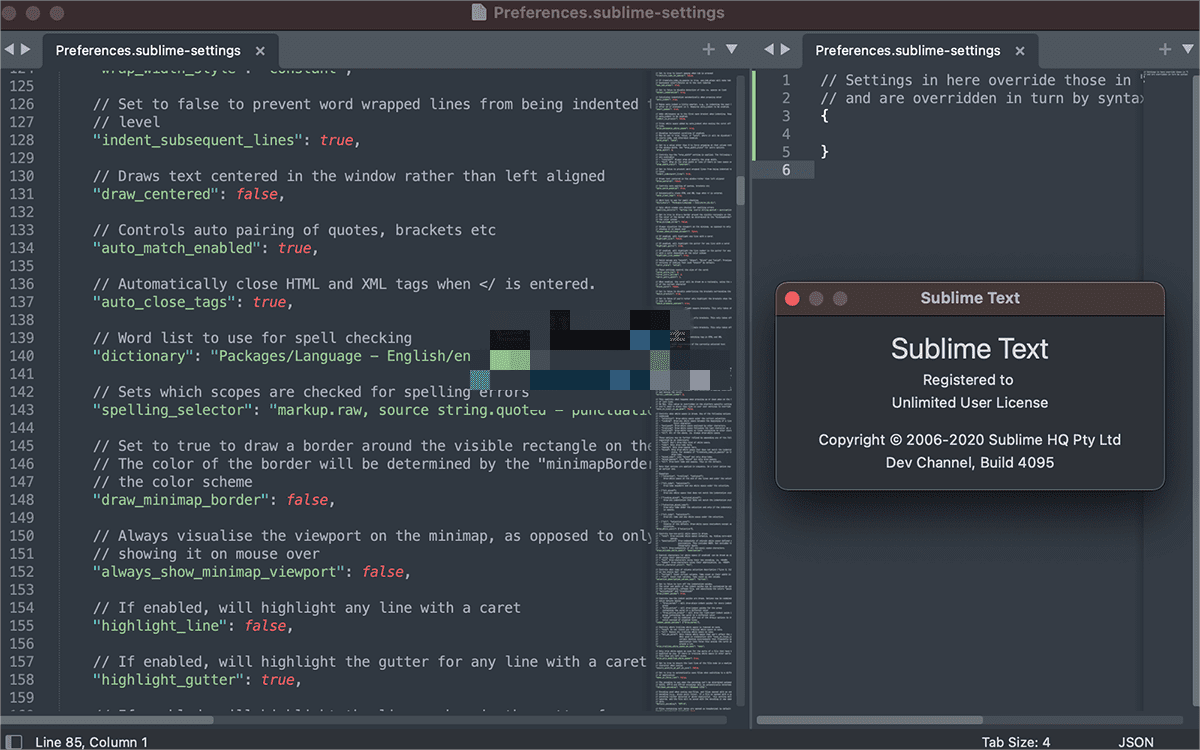Click "auto_match_enabled" key on line 134
Viewport: 1200px width, 750px height.
[181, 248]
